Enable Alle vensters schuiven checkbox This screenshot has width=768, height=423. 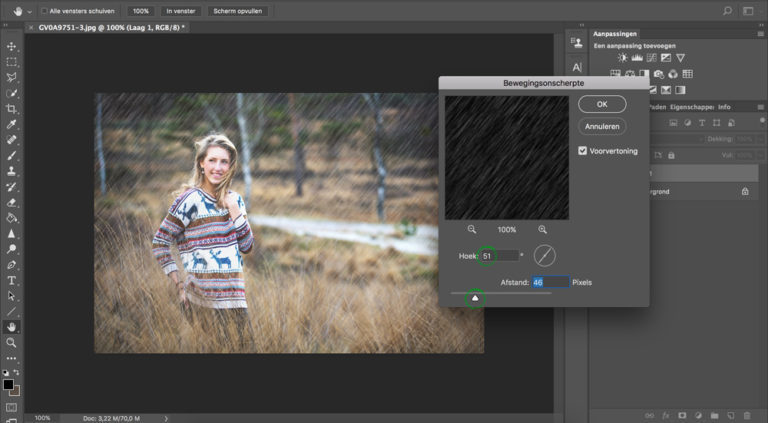[44, 11]
